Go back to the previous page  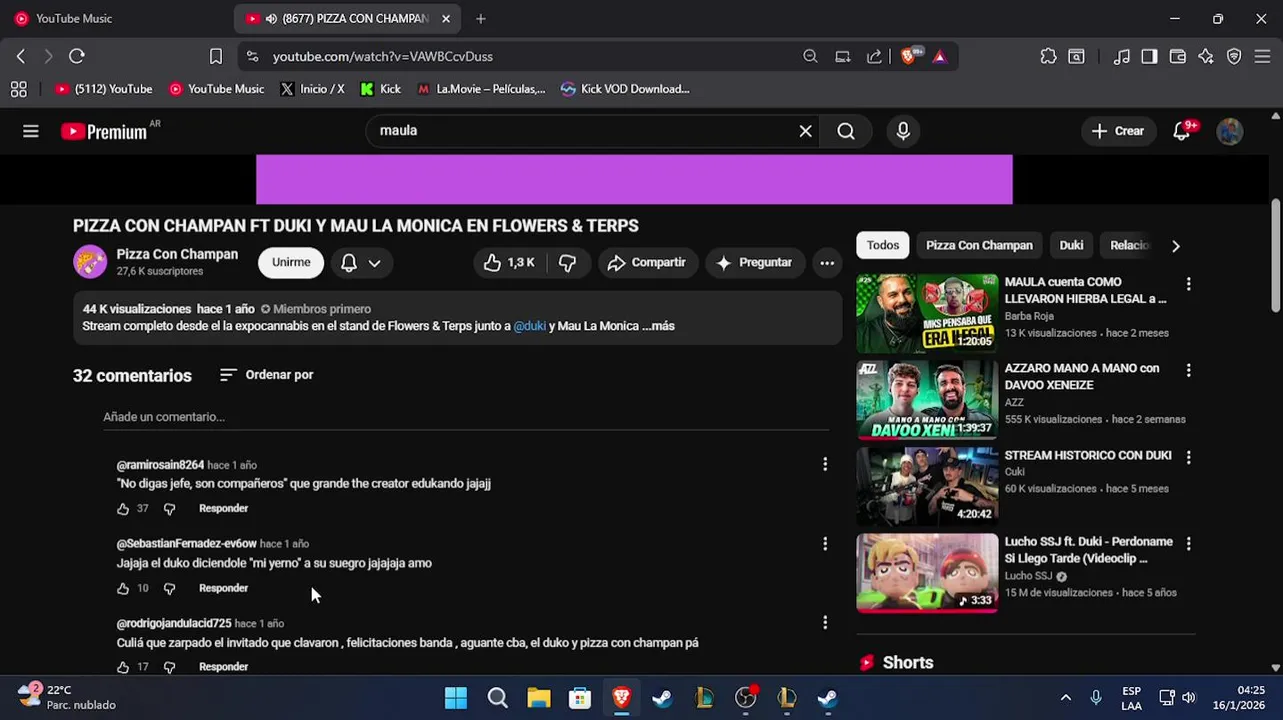(20, 56)
